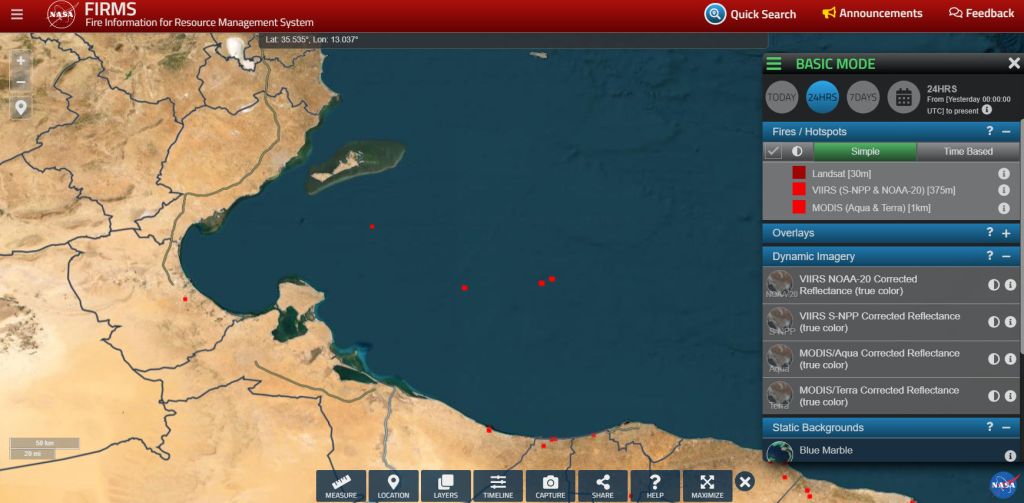Collapse the Dynamic Imagery section
Screen dimensions: 1024x503
pyautogui.click(x=1006, y=257)
